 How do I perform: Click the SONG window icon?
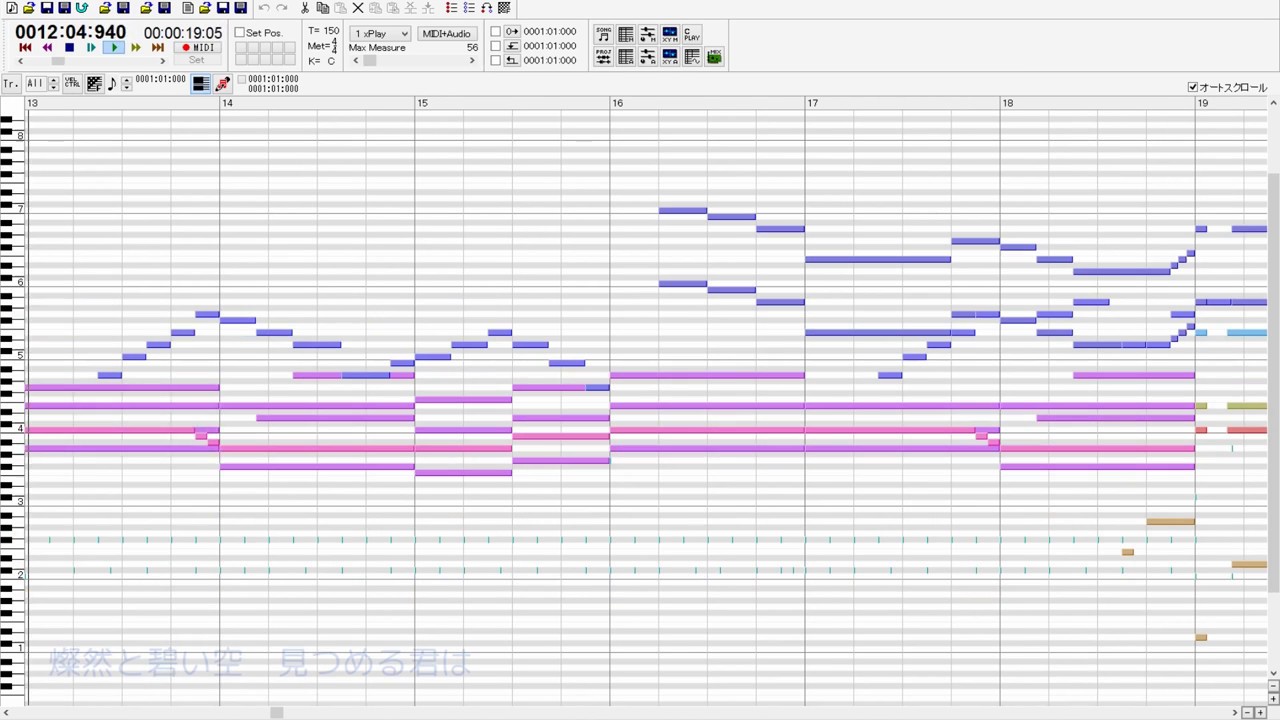pyautogui.click(x=604, y=35)
